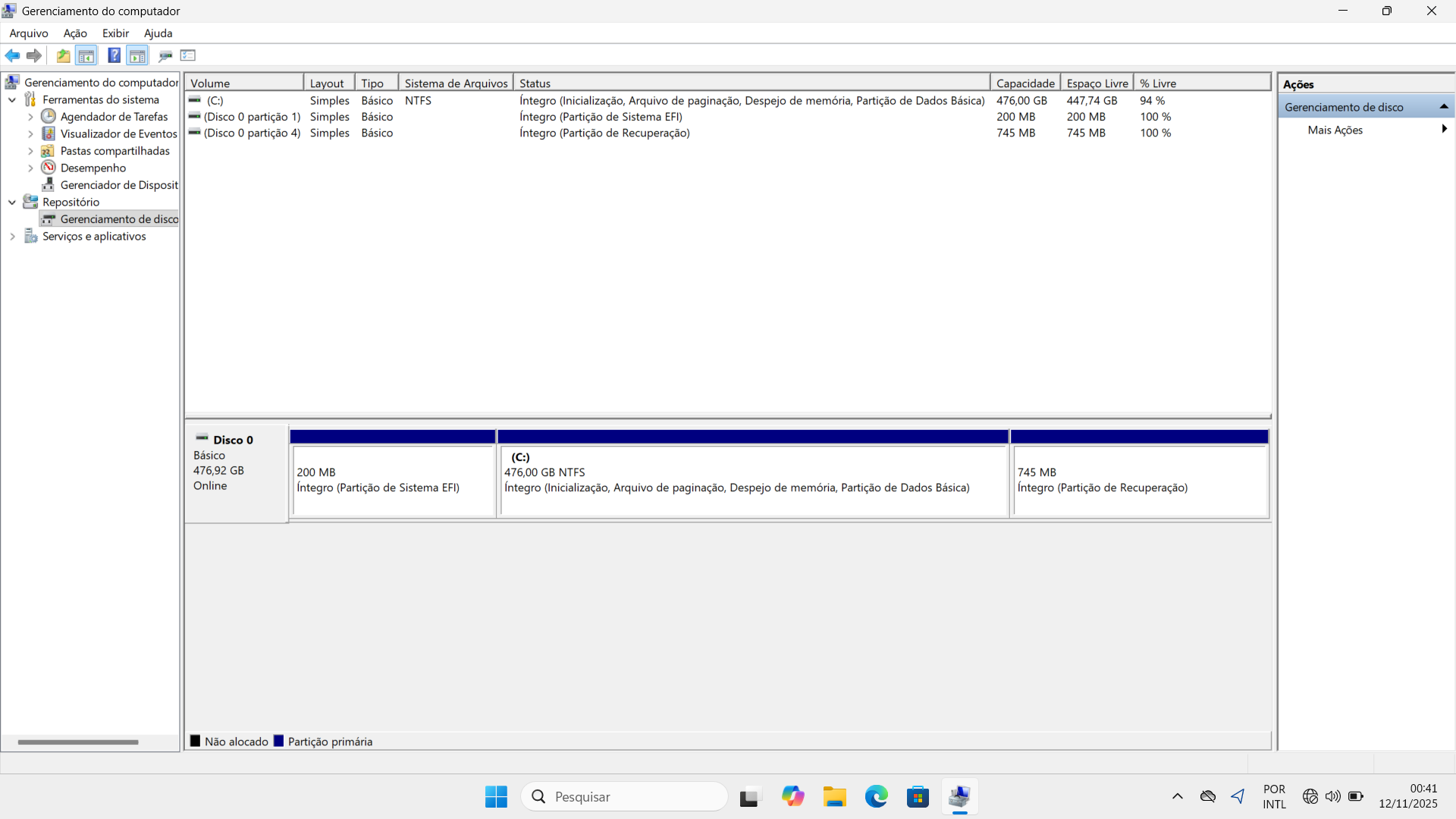Image resolution: width=1456 pixels, height=819 pixels.
Task: Toggle the Show/Hide Action Pane icon
Action: pyautogui.click(x=137, y=55)
